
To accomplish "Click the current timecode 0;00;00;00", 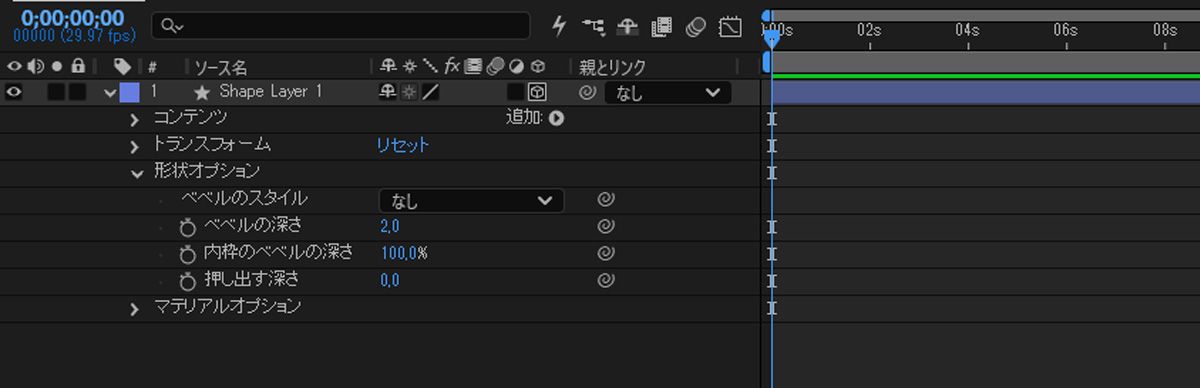I will (72, 17).
